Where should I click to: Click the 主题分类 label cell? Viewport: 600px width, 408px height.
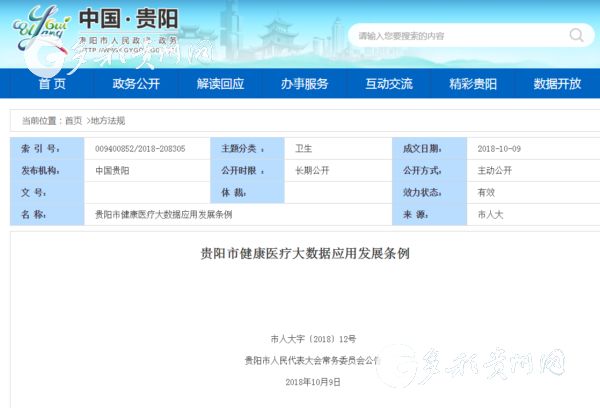248,149
